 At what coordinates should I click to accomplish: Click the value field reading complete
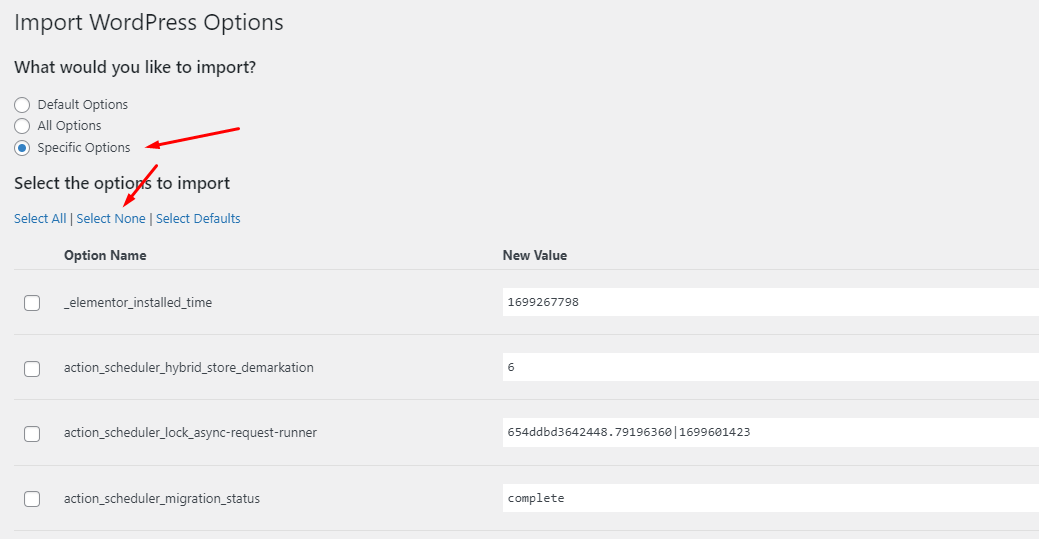coord(771,498)
